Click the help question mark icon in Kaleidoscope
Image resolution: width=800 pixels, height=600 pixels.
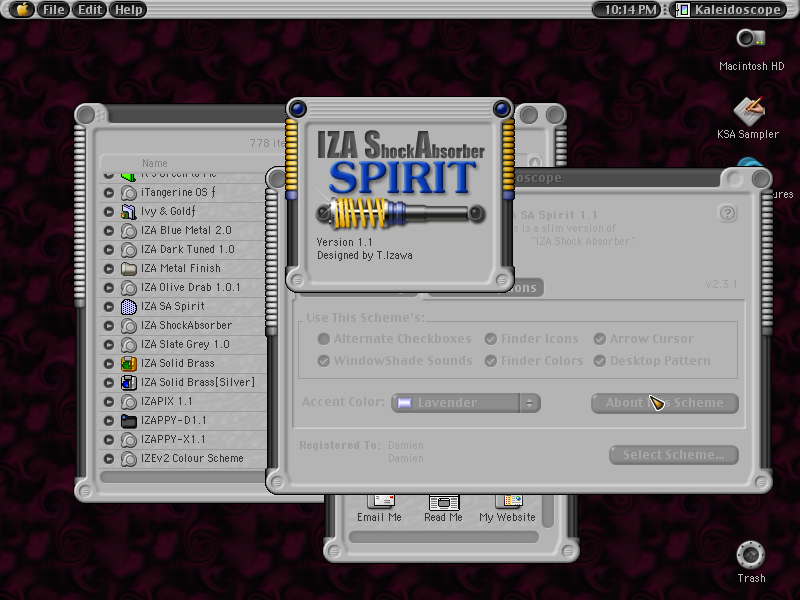tap(728, 213)
